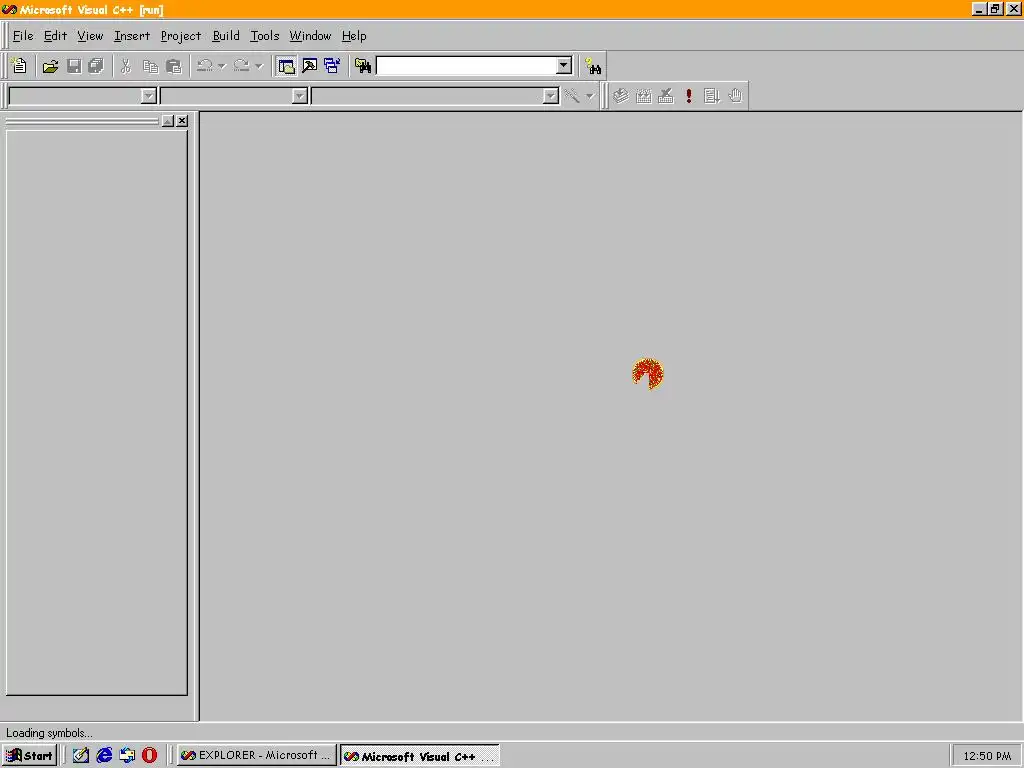Create a new text file
This screenshot has height=768, width=1024.
coord(19,66)
